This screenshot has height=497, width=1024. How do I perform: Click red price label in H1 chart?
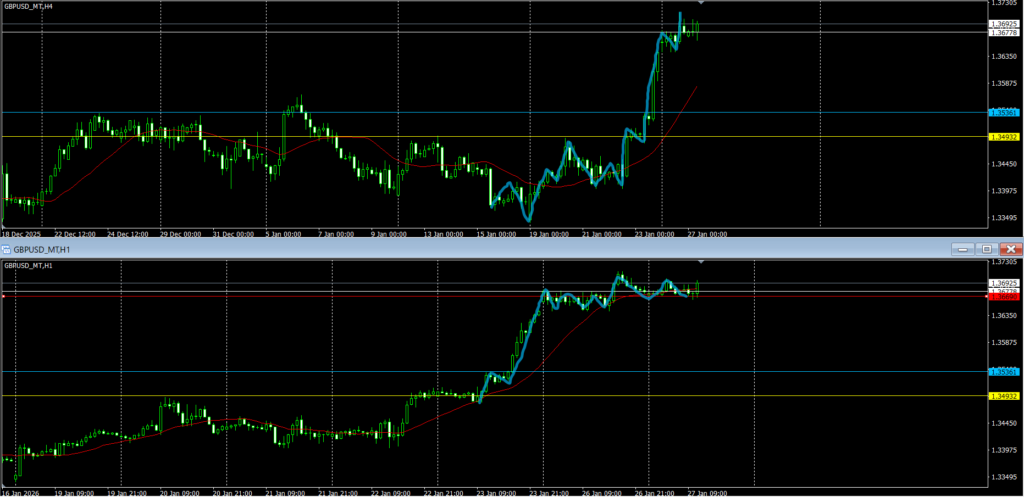coord(1003,297)
